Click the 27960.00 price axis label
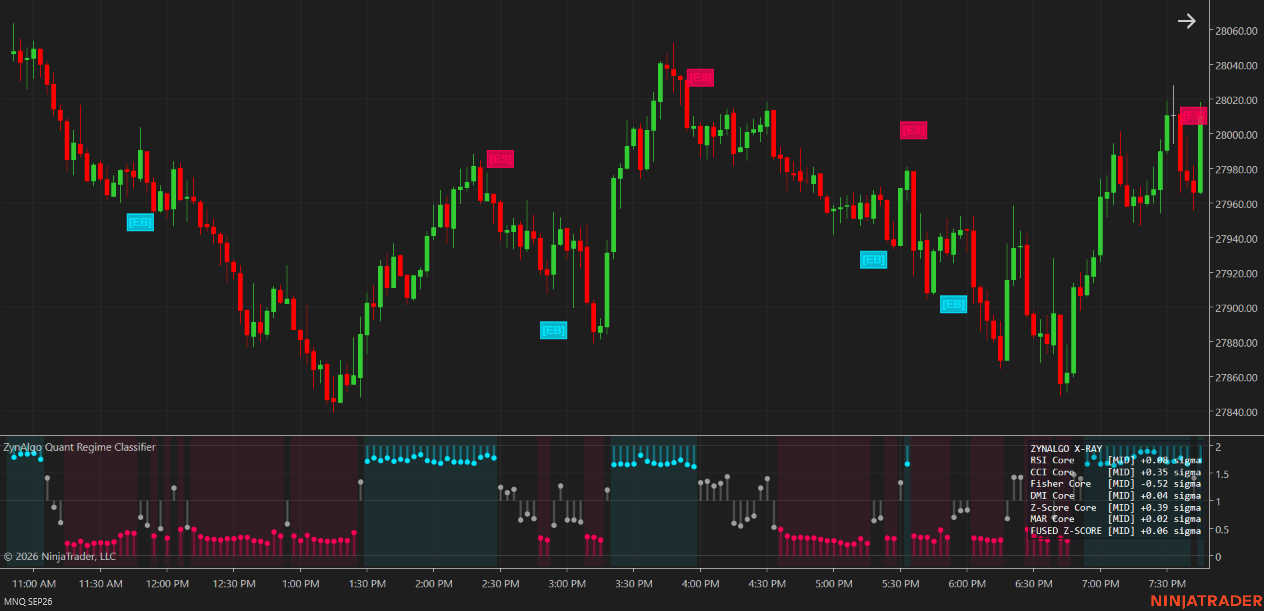 1236,204
